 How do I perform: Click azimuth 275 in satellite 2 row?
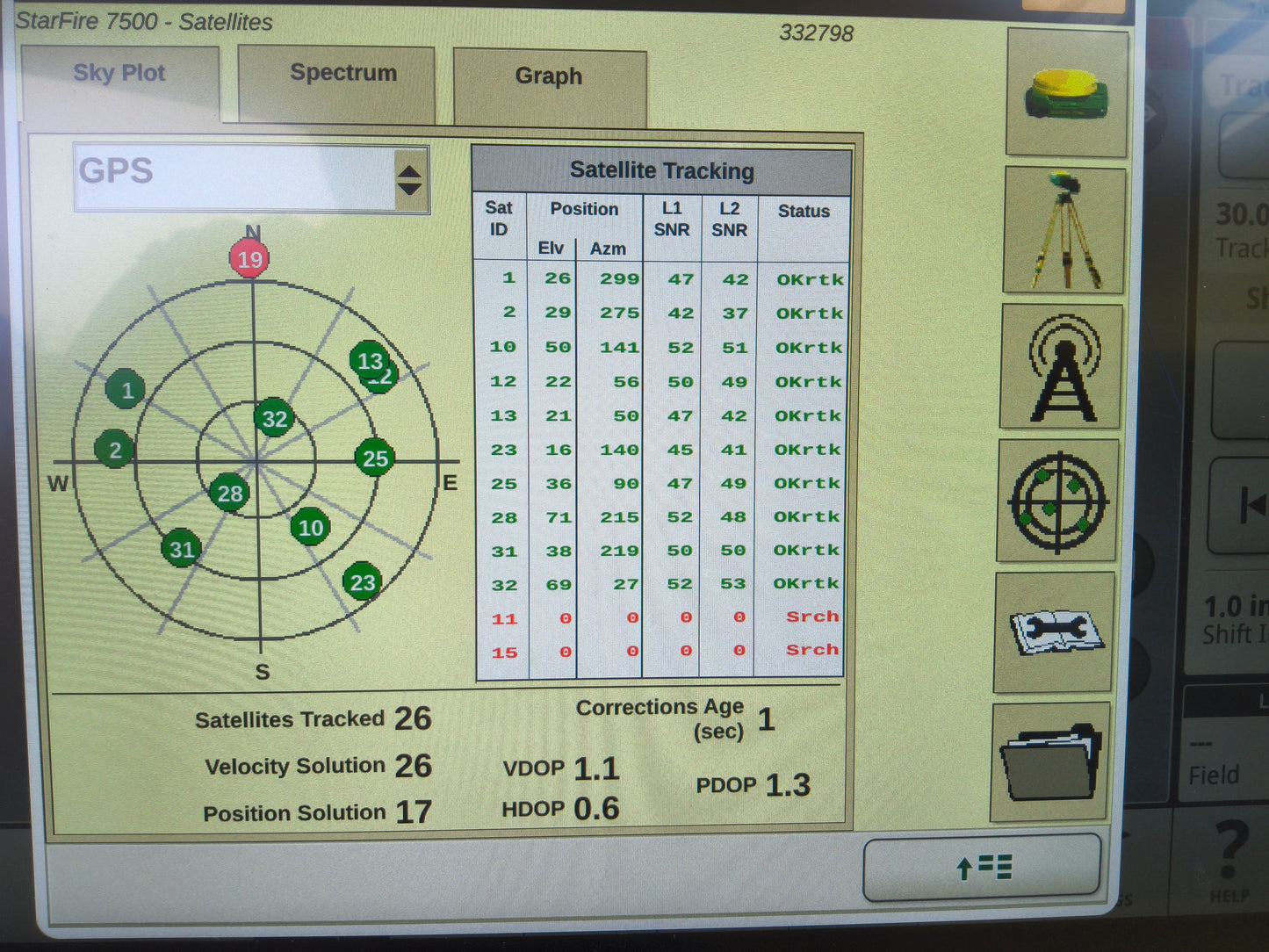619,313
